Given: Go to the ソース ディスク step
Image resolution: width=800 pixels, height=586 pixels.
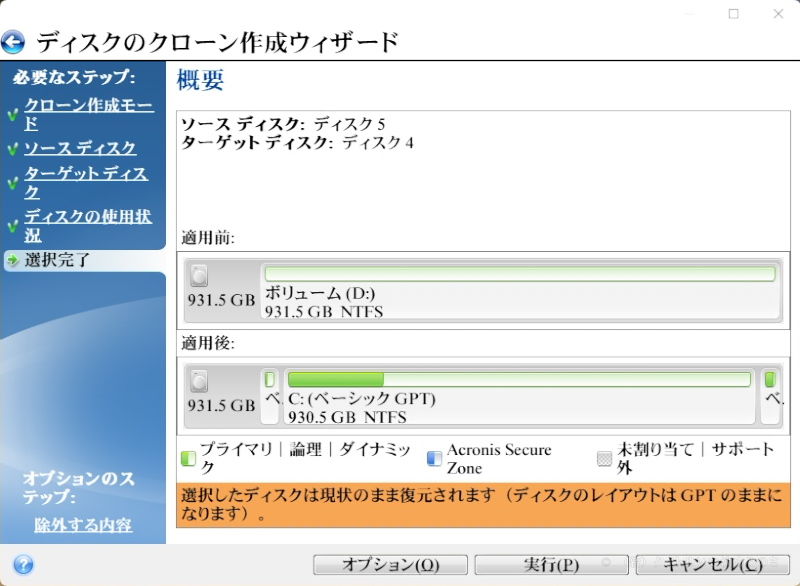Looking at the screenshot, I should point(80,148).
